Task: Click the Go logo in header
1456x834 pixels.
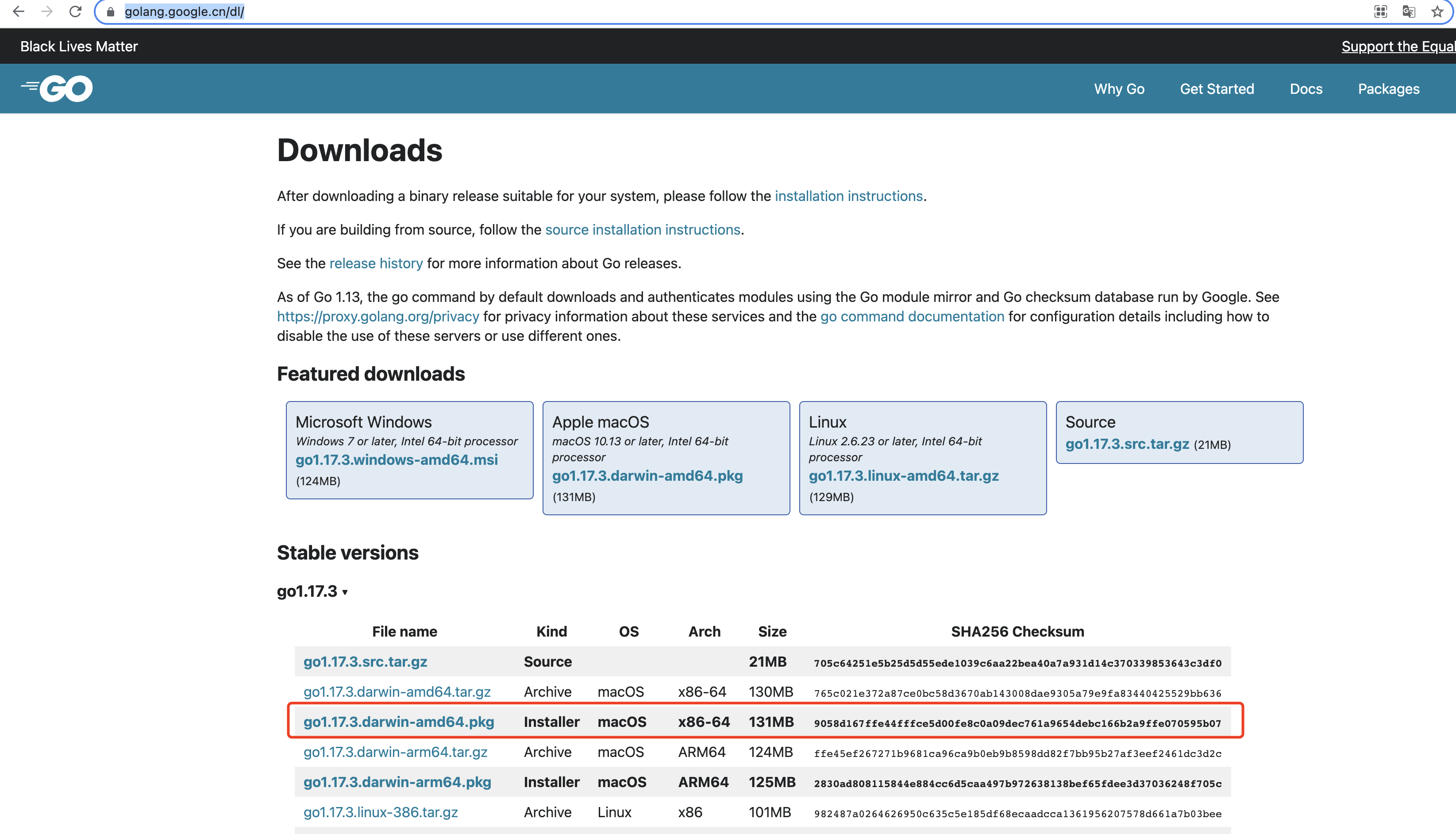Action: point(57,89)
